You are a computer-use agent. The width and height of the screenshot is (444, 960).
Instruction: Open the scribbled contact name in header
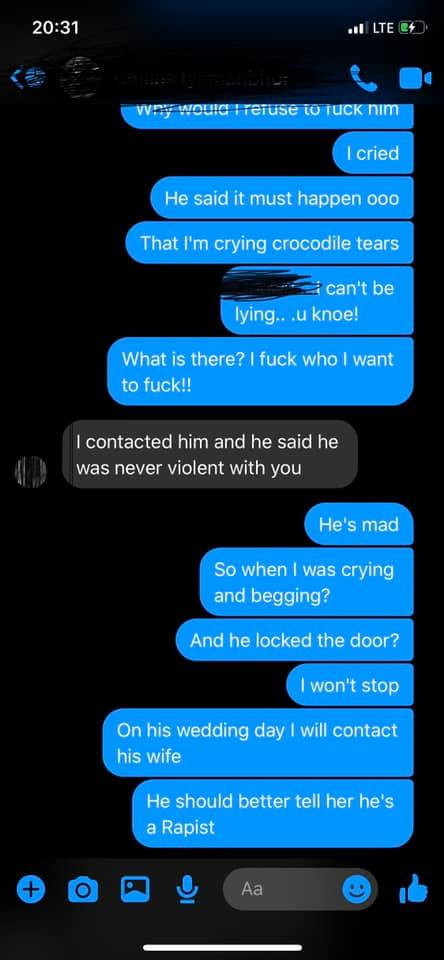coord(202,77)
